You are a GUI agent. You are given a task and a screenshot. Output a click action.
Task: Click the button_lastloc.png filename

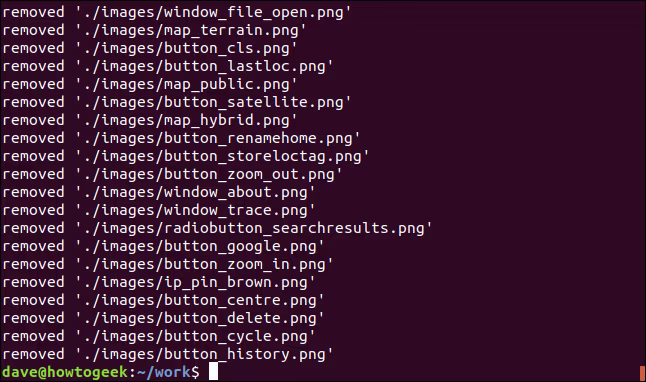tap(245, 66)
